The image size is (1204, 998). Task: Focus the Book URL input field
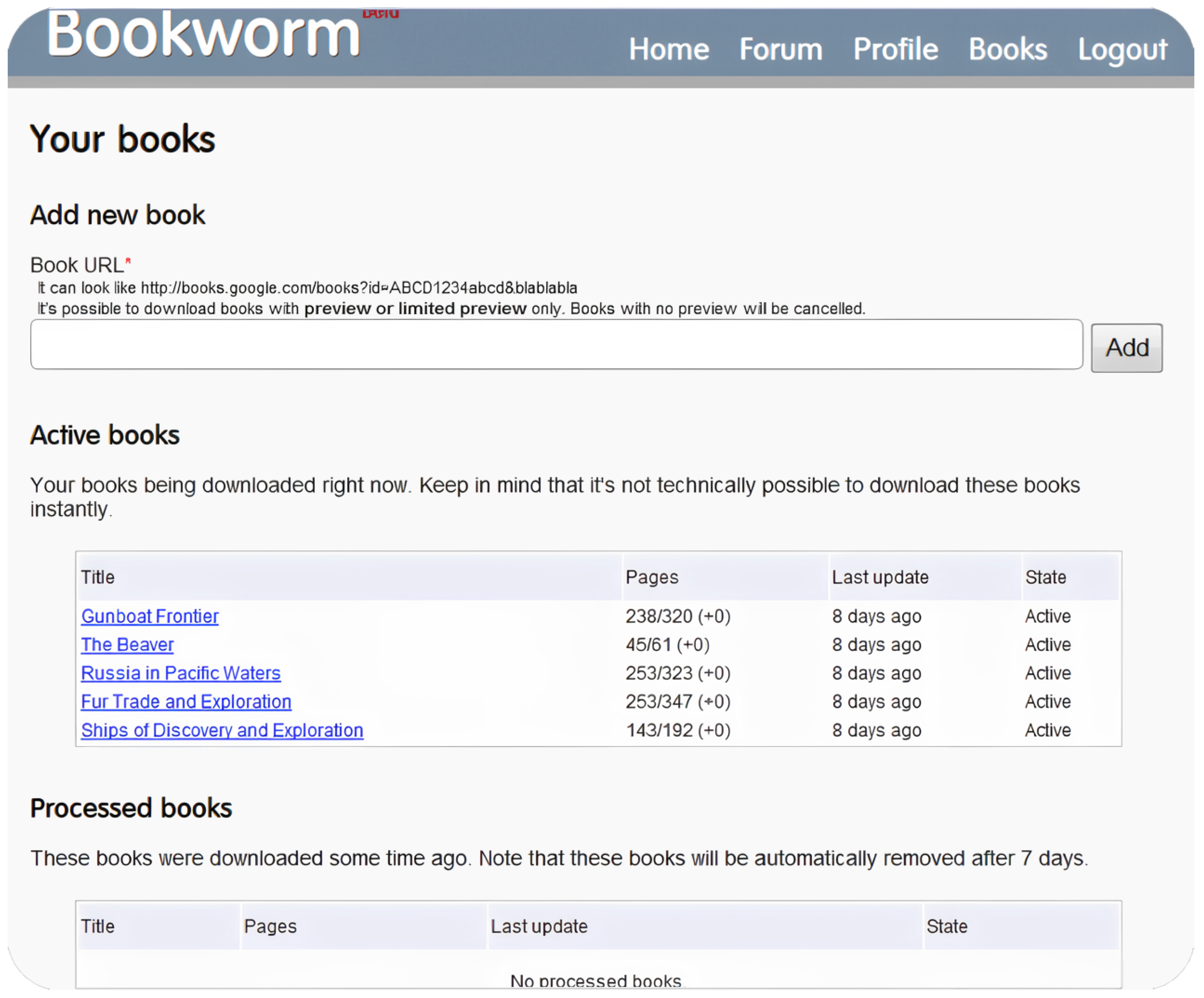pos(556,345)
